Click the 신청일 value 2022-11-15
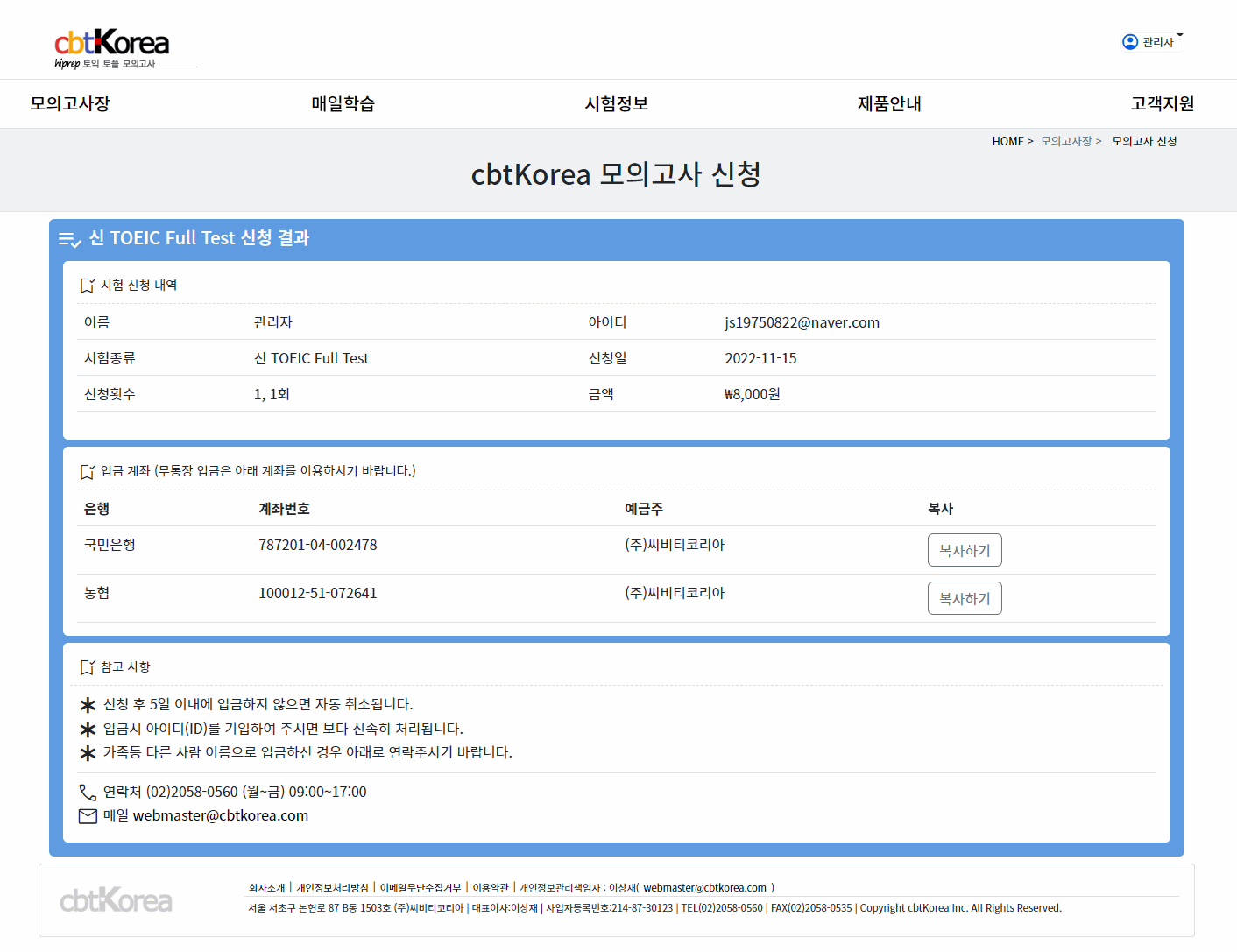 pos(760,358)
